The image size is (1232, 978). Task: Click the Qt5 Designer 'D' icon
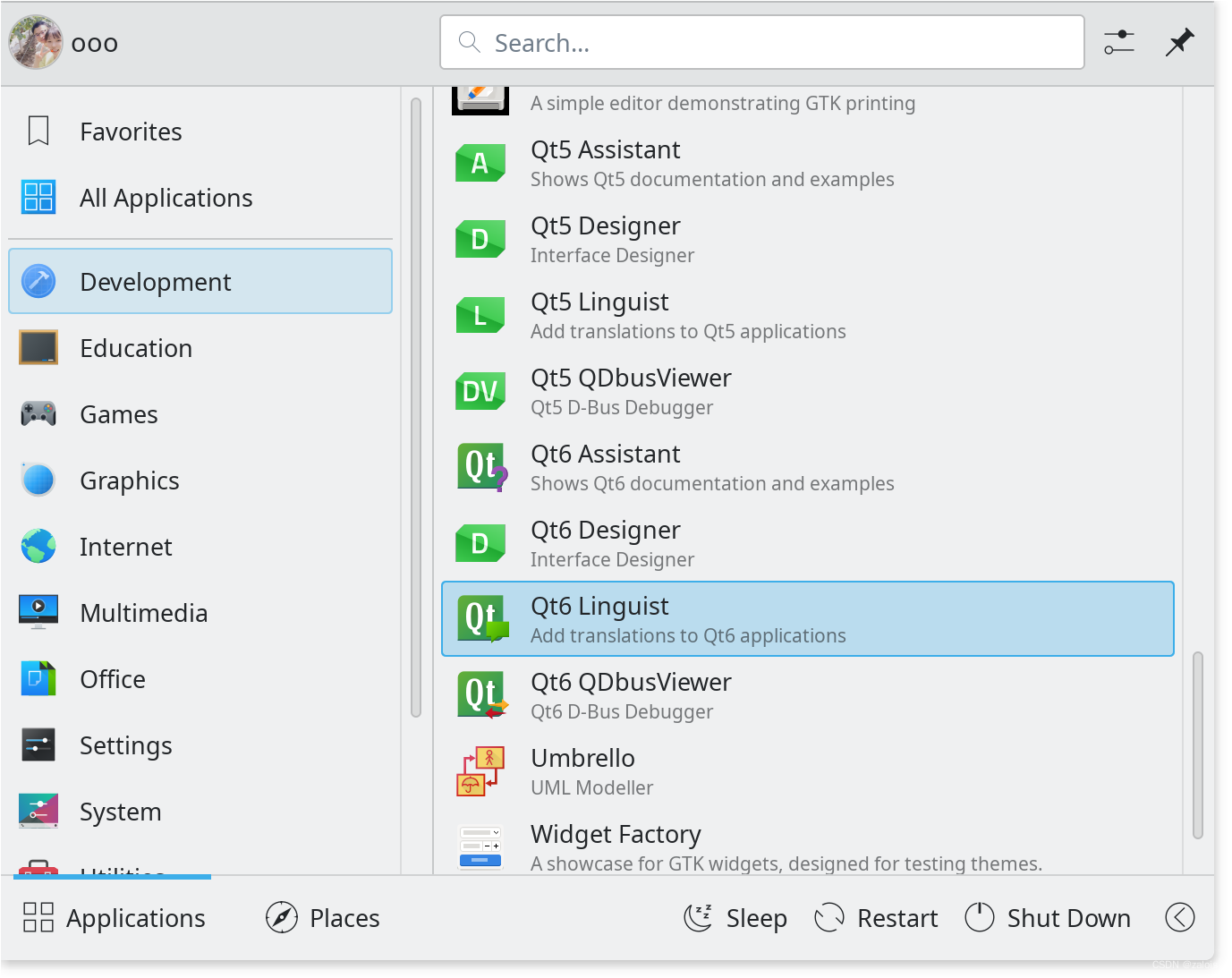tap(480, 240)
